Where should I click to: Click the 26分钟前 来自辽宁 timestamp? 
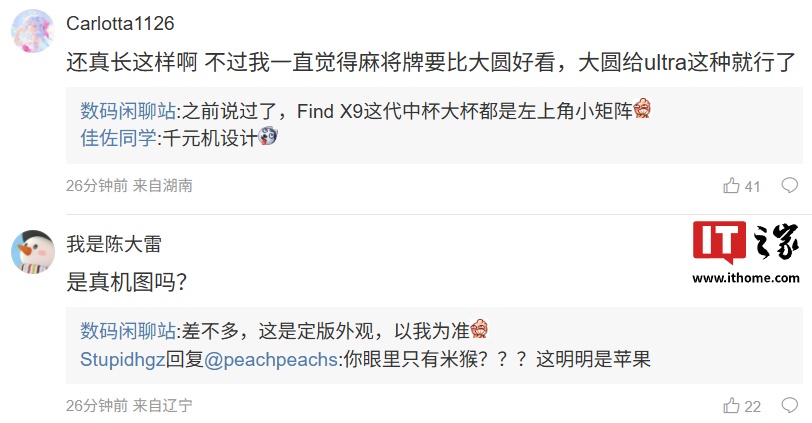pyautogui.click(x=129, y=405)
